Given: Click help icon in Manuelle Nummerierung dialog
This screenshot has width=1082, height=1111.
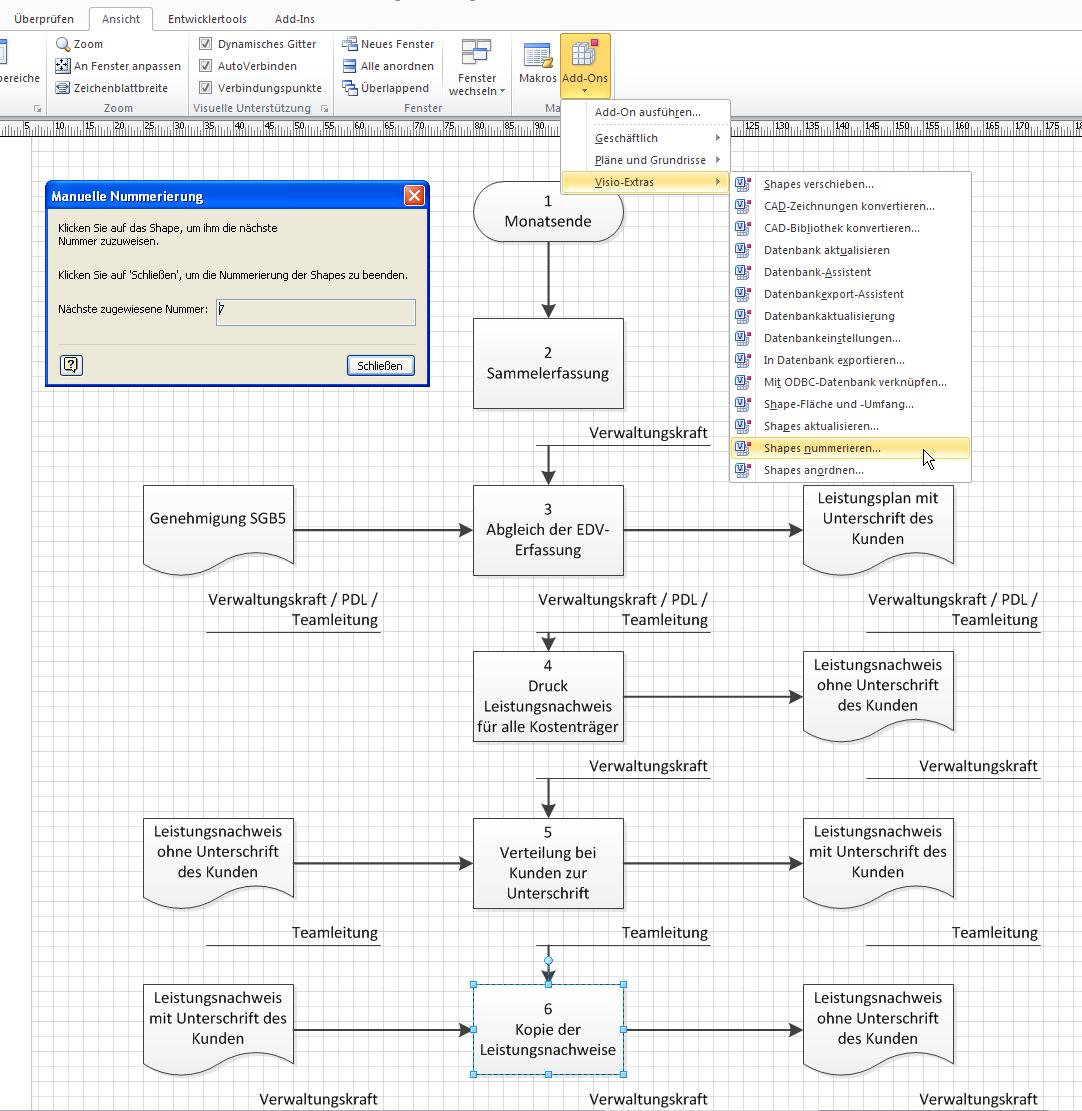Looking at the screenshot, I should pos(71,365).
